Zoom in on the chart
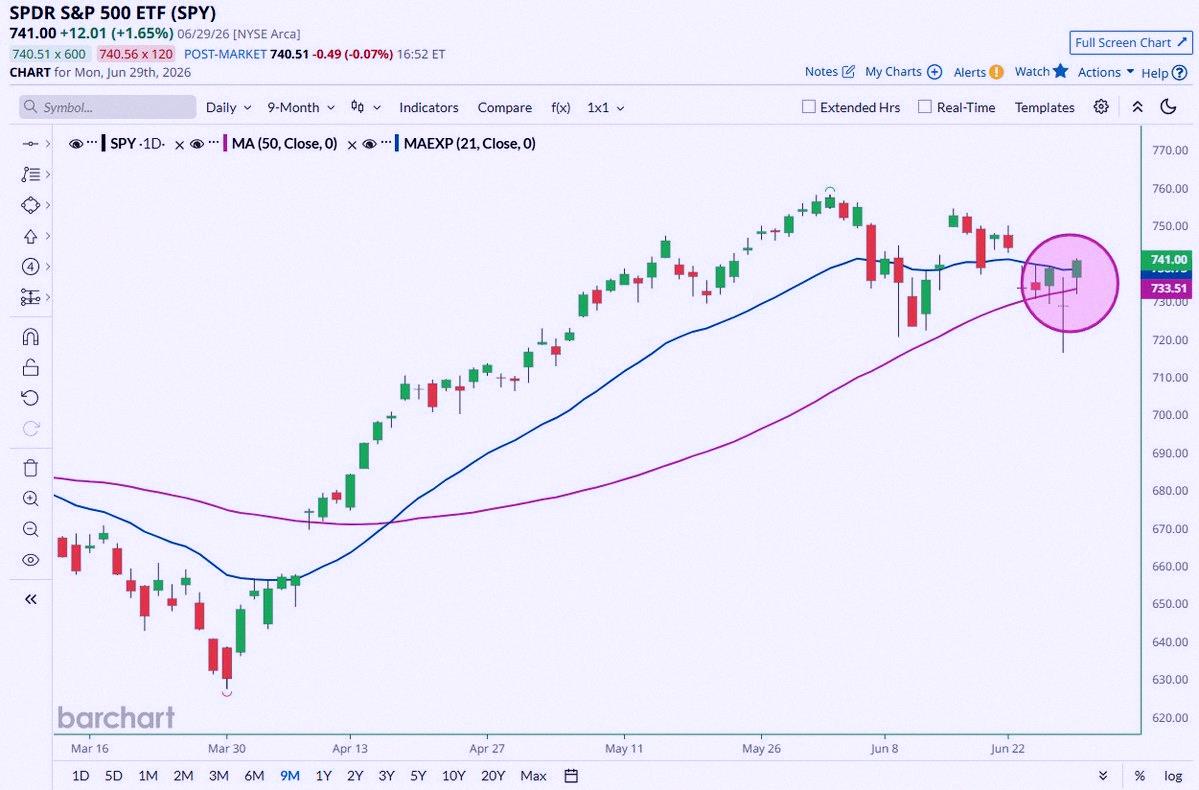 click(x=30, y=499)
